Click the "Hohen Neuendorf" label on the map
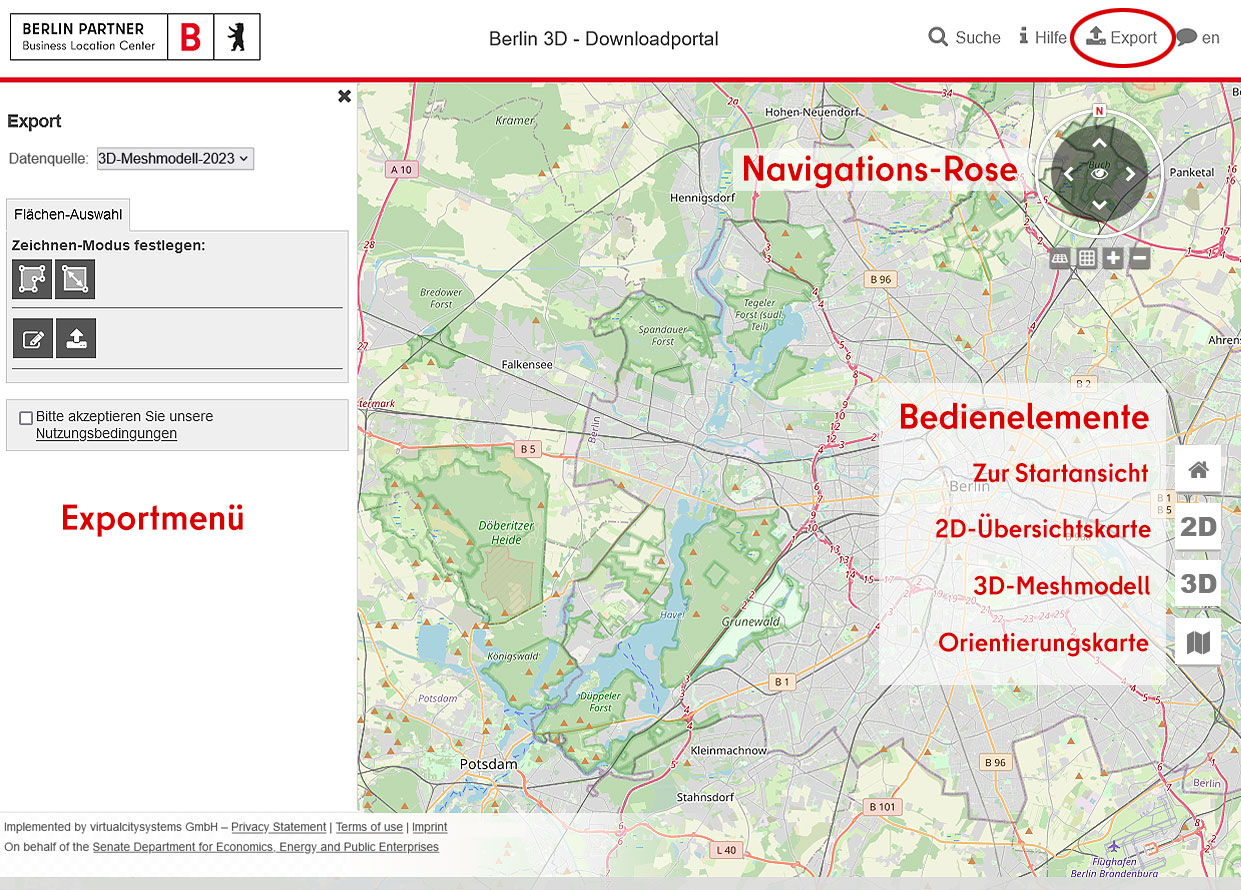The height and width of the screenshot is (890, 1241). click(813, 112)
